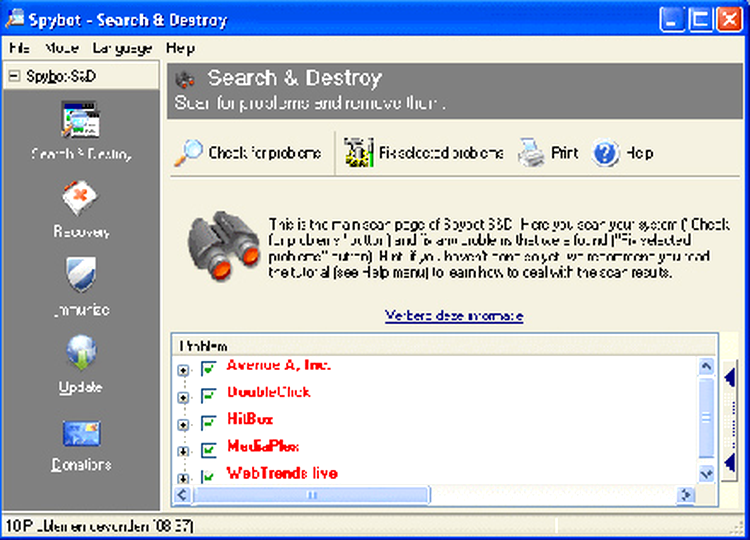Select the MediaPlex entry
This screenshot has width=750, height=540.
pyautogui.click(x=263, y=447)
